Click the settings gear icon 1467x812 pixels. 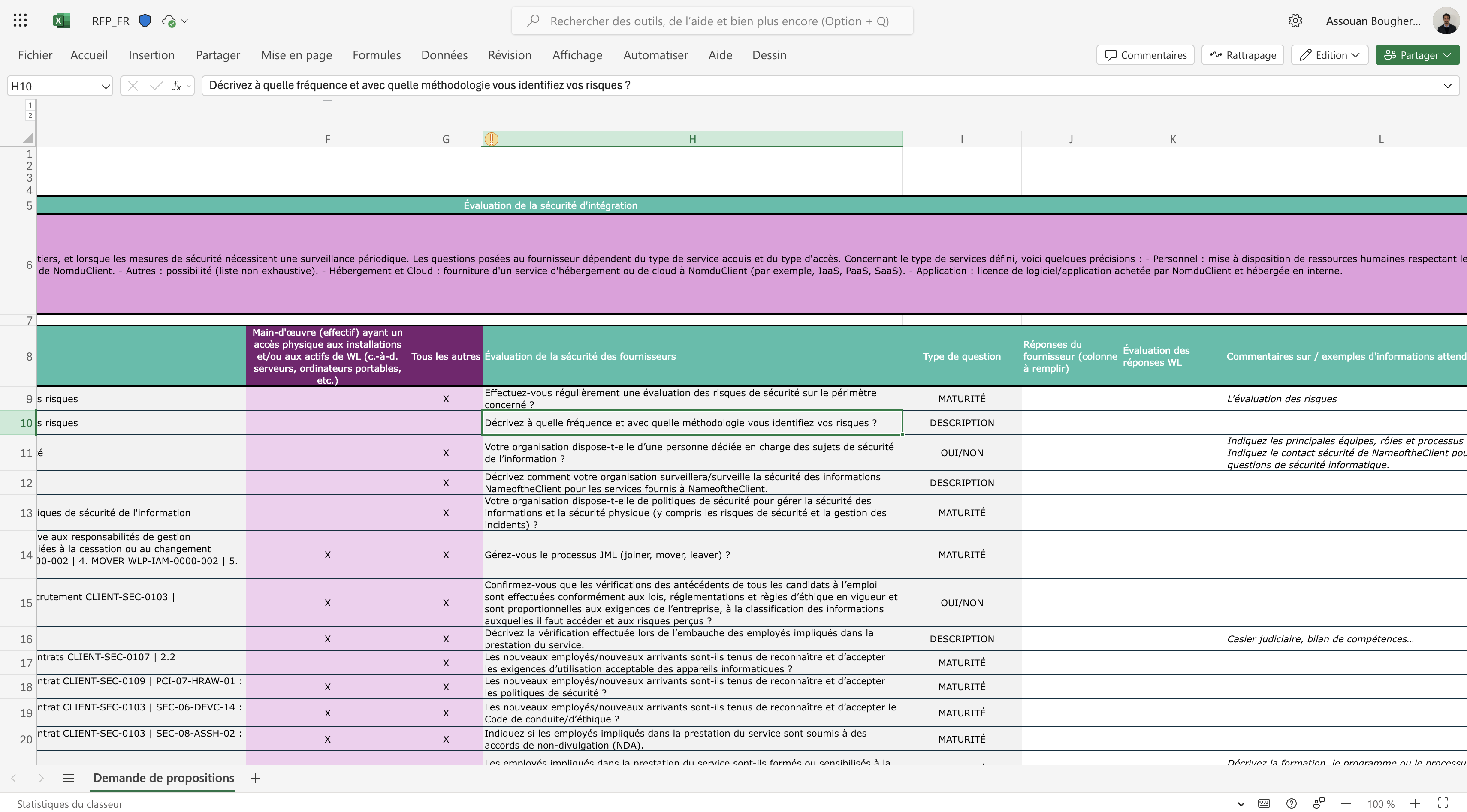[x=1295, y=21]
